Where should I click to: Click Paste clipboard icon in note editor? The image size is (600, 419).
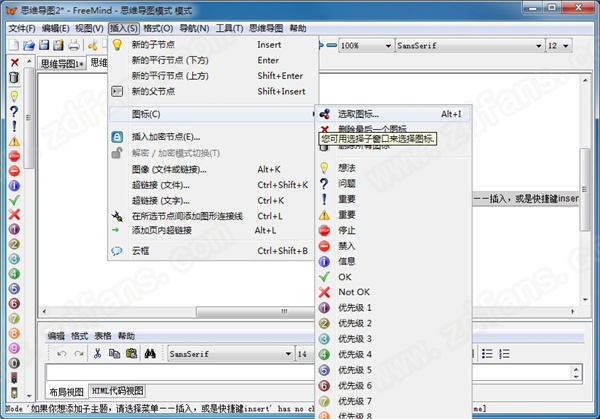pos(131,354)
